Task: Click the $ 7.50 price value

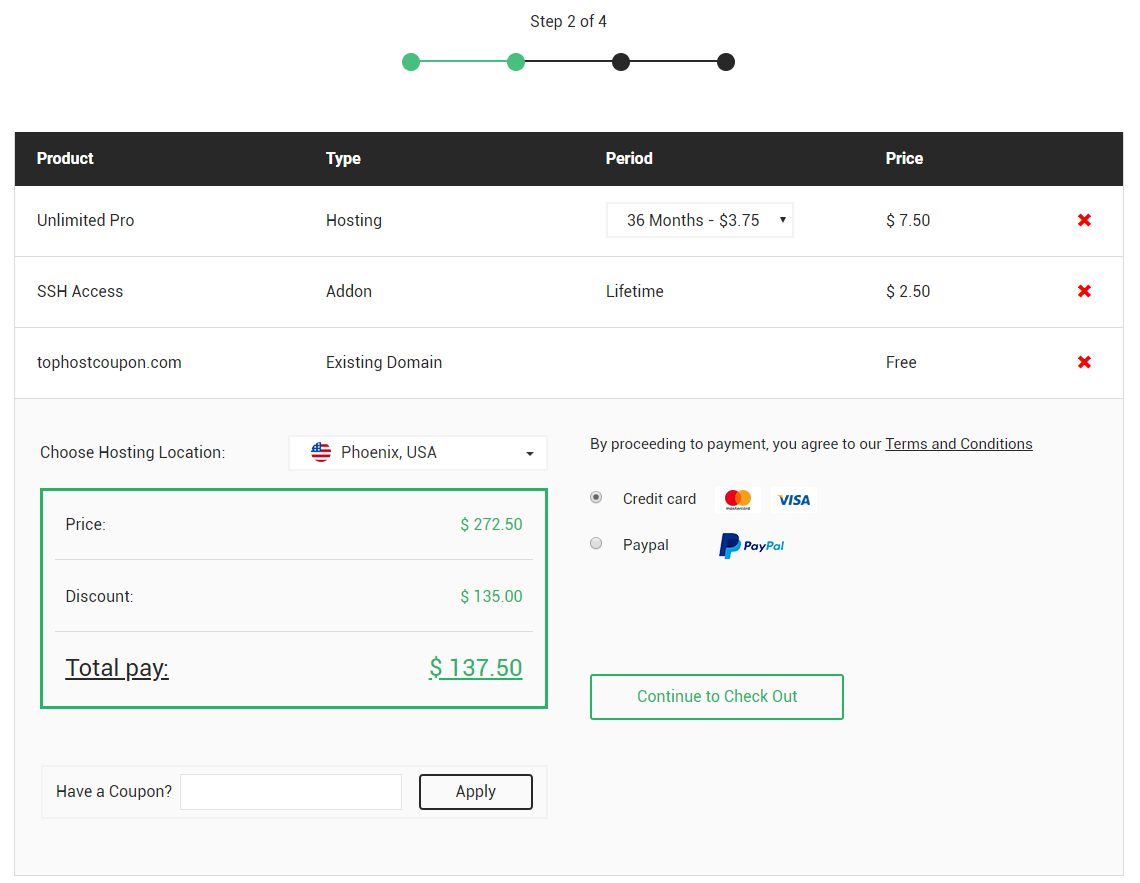Action: click(x=908, y=220)
